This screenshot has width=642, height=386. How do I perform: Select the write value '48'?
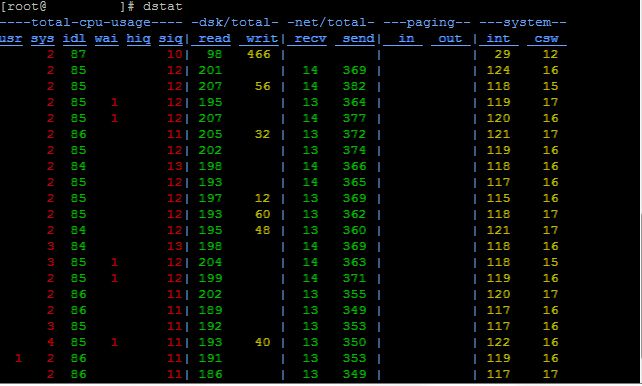pos(262,230)
